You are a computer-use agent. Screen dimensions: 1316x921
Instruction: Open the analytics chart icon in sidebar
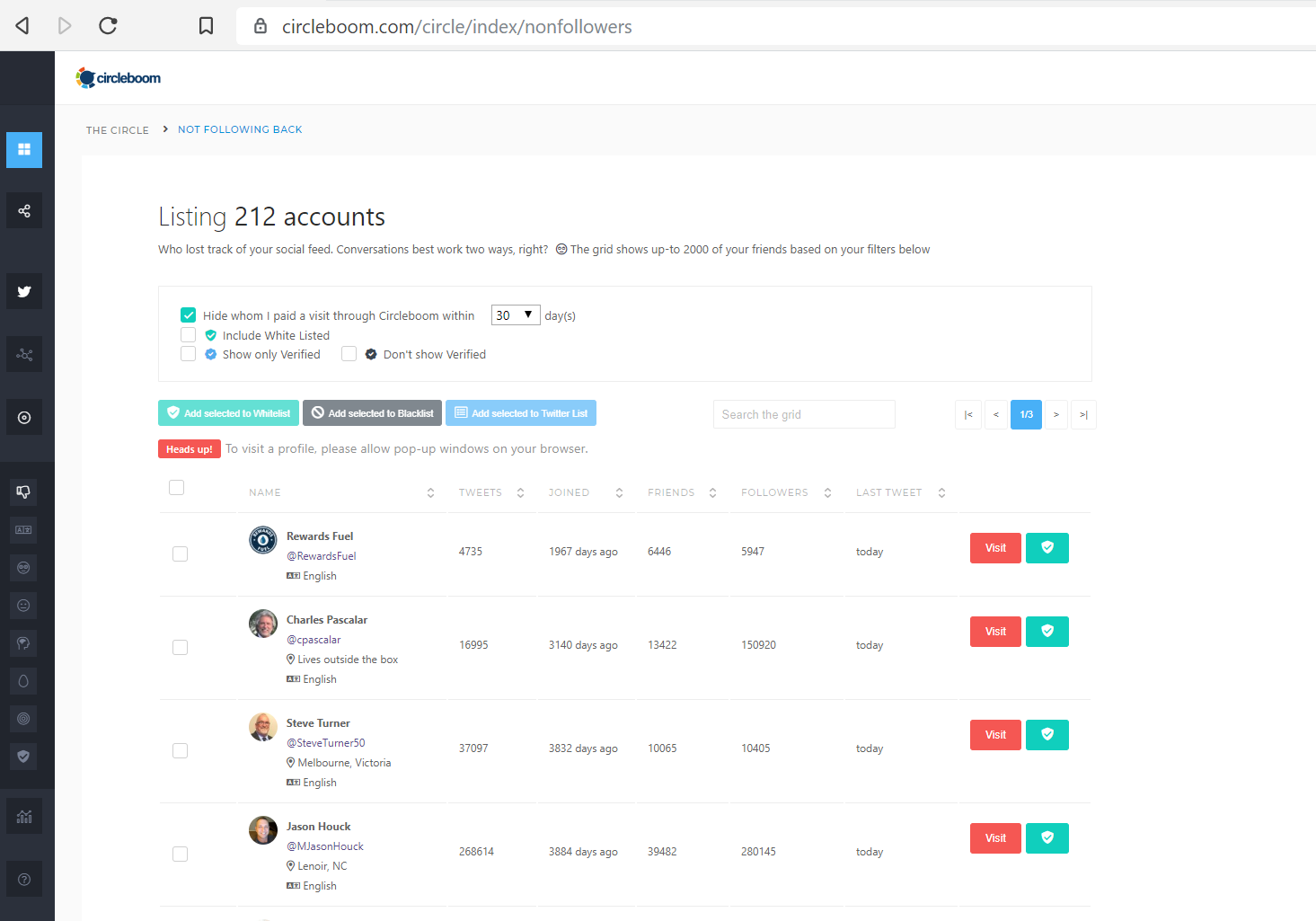click(x=24, y=817)
